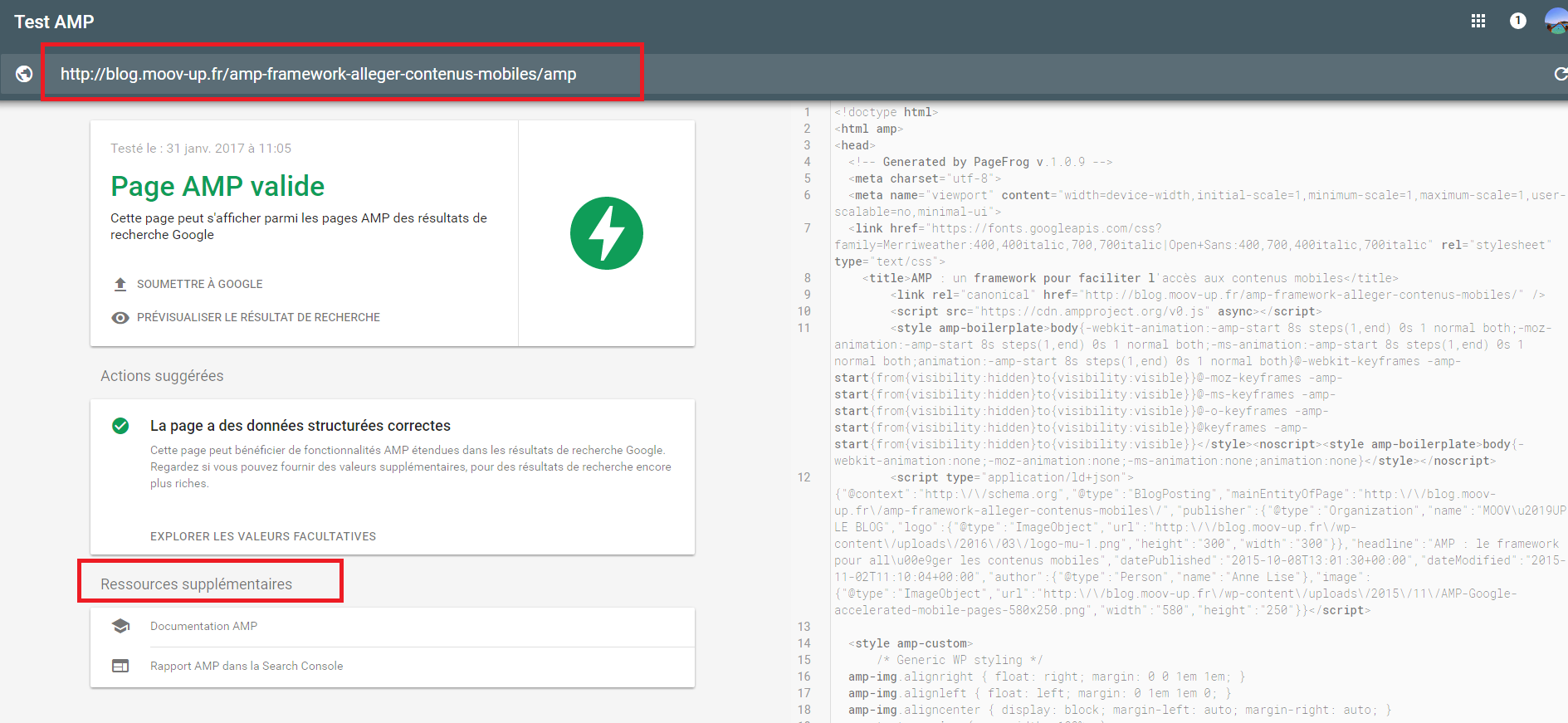1568x723 pixels.
Task: Click the upload icon beside Soumettre à Google
Action: (120, 284)
